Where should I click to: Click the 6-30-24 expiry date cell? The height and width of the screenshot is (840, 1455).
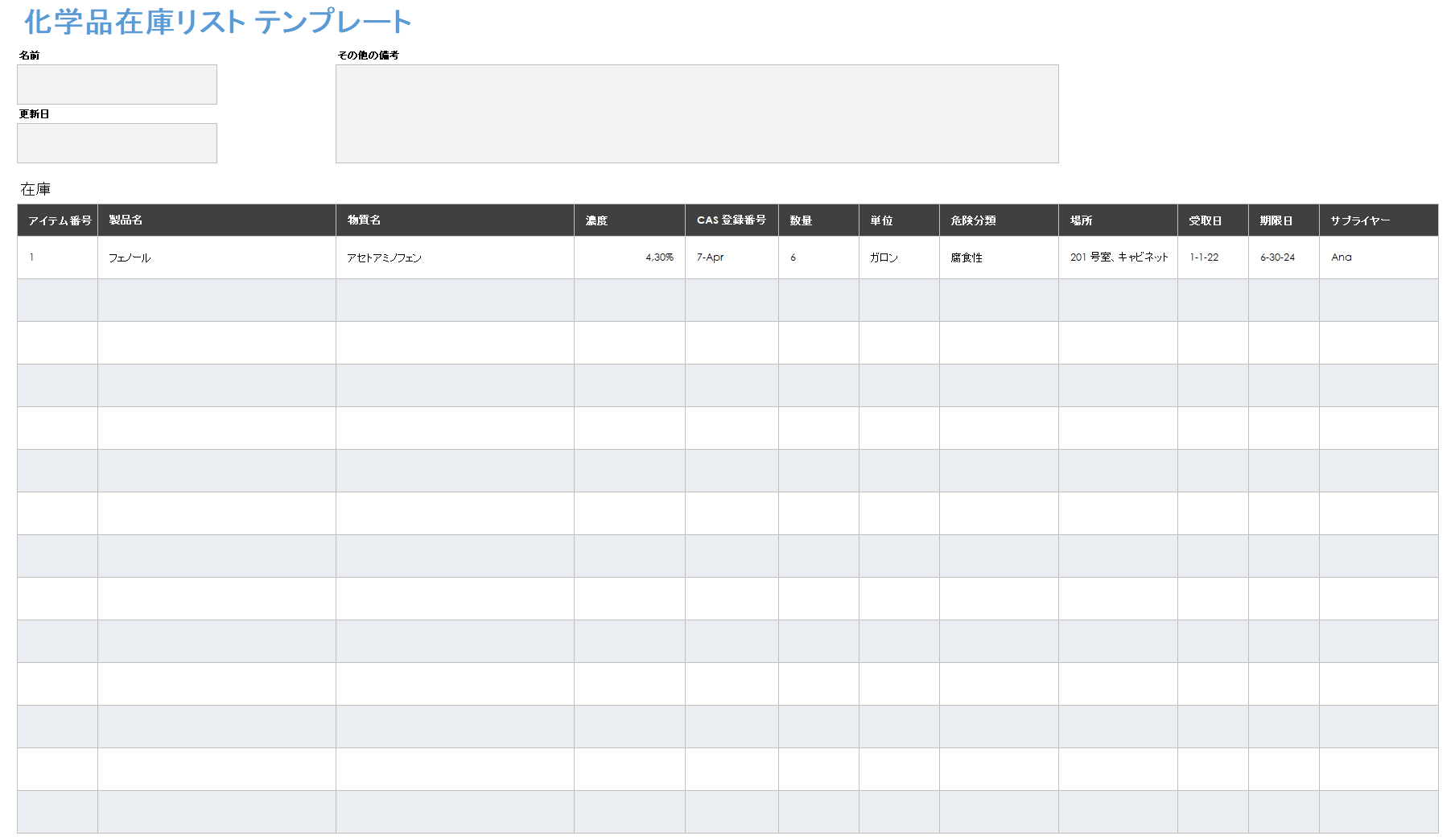coord(1284,257)
